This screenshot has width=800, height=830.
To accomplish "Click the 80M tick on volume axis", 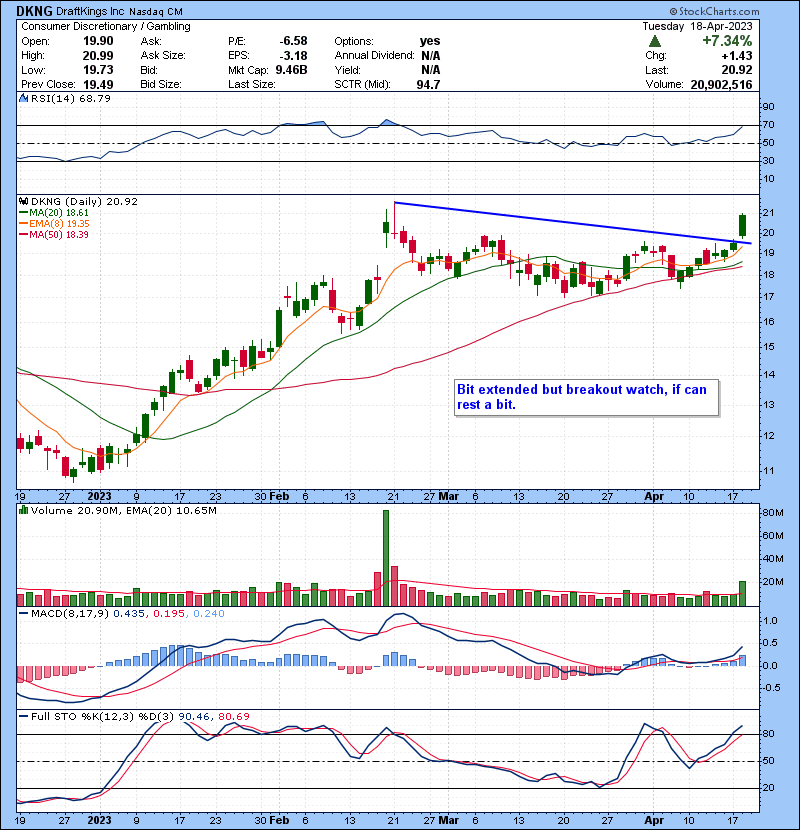I will [x=772, y=512].
